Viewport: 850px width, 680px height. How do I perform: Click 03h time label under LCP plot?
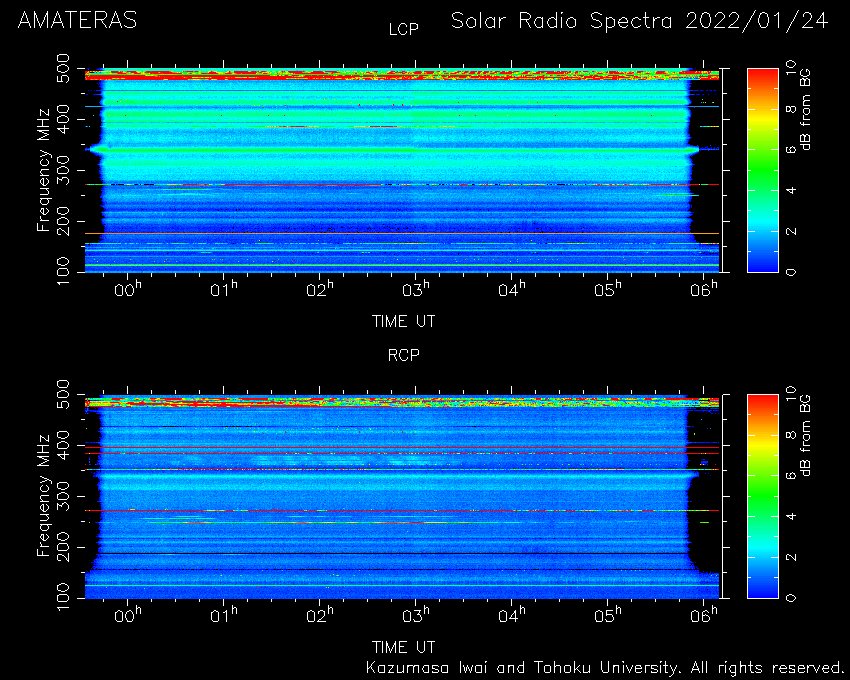click(x=416, y=289)
